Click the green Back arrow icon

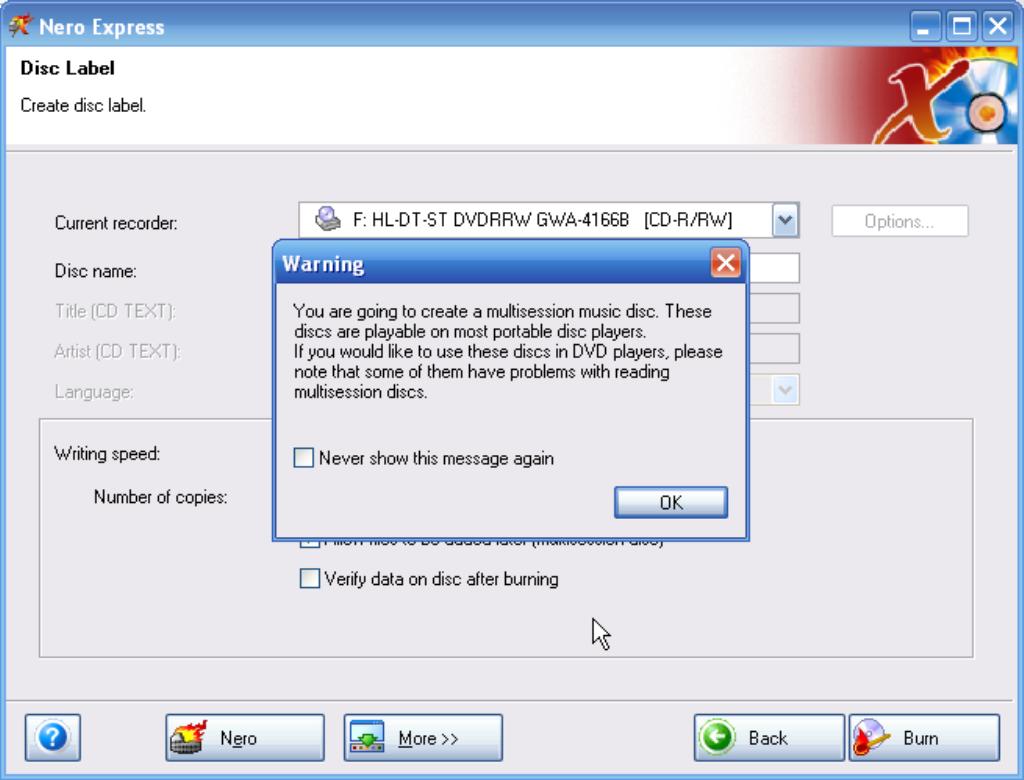(x=717, y=738)
